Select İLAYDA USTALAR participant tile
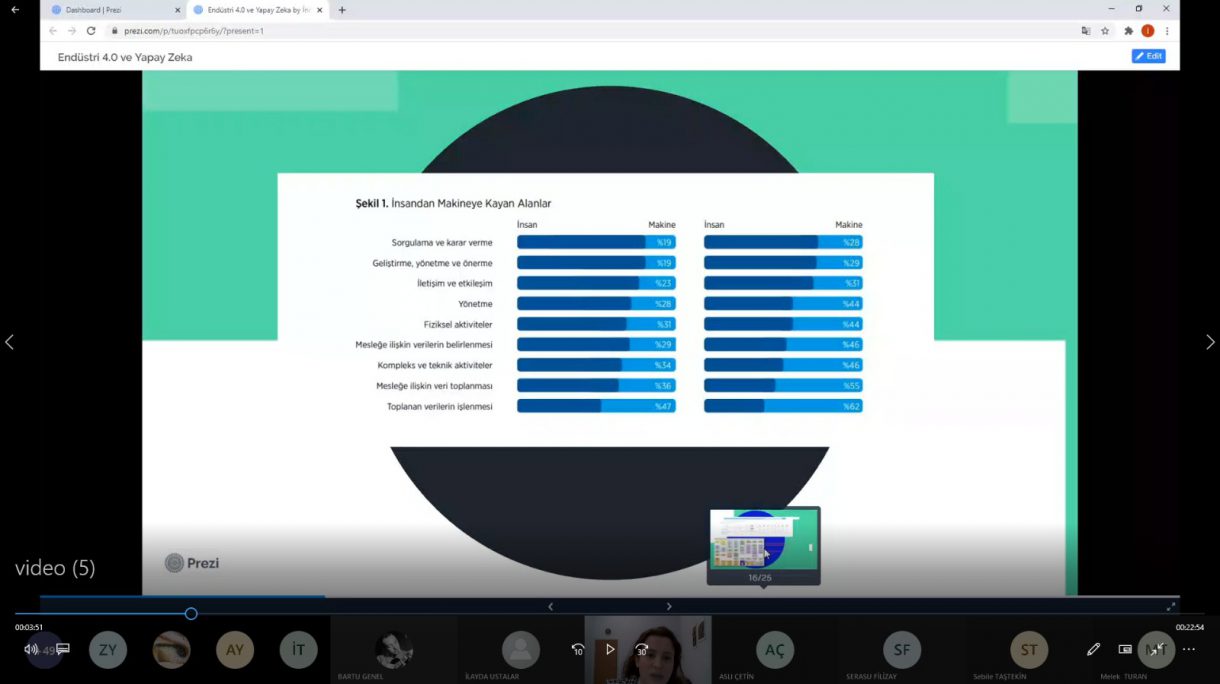The image size is (1220, 684). pyautogui.click(x=521, y=650)
